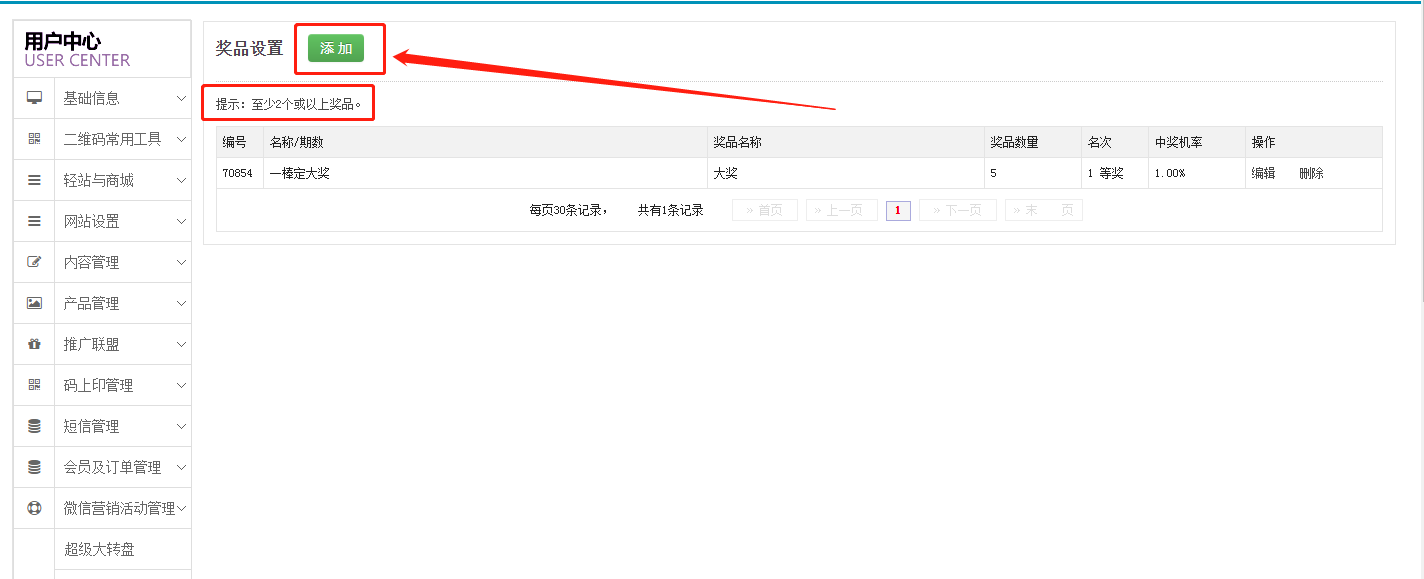Screen dimensions: 1424x579
Task: Click the lifebuoy icon beside 微信营销活动管理
Action: (35, 508)
